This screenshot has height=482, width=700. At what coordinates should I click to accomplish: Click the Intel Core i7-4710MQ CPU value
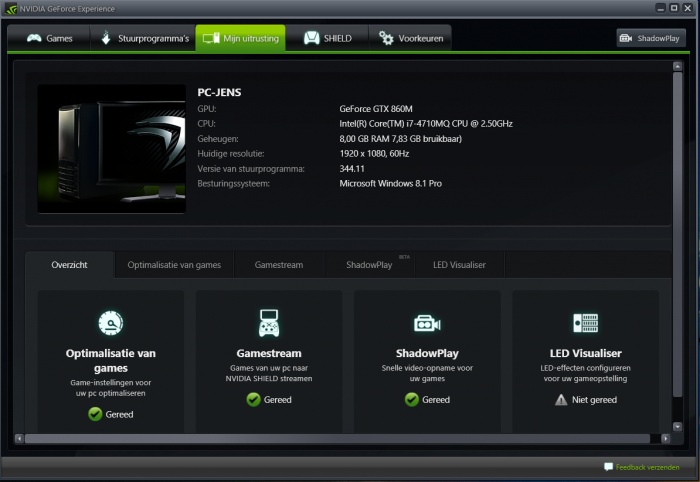click(x=426, y=124)
